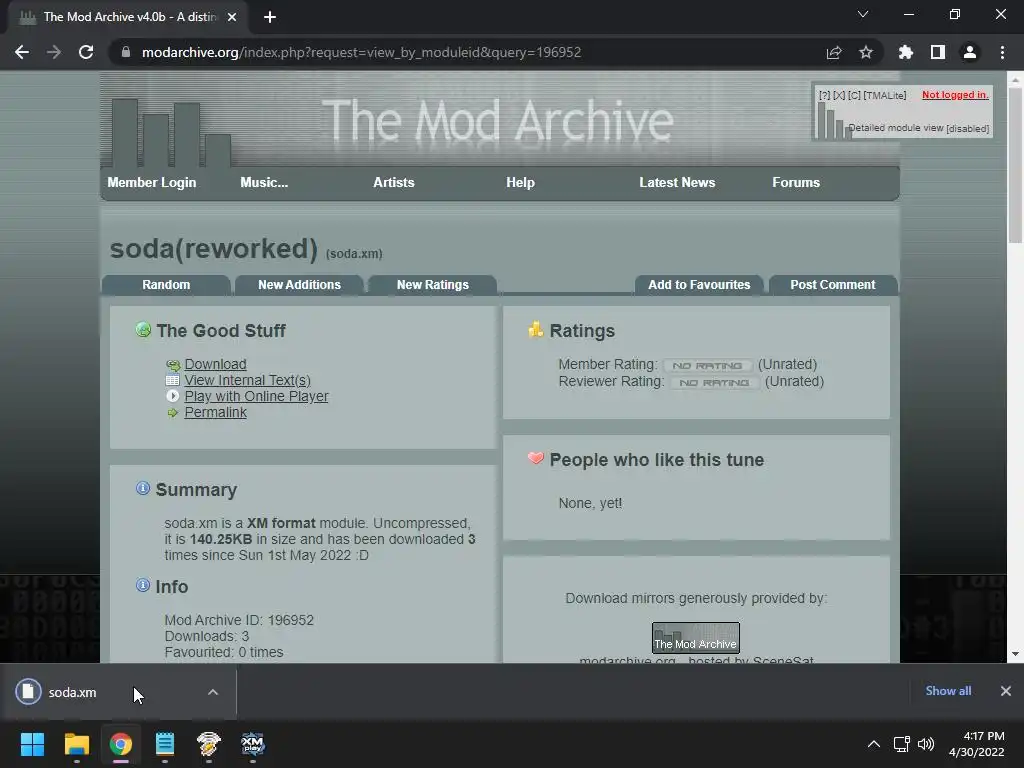
Task: Toggle the browser side panel icon
Action: click(x=938, y=52)
